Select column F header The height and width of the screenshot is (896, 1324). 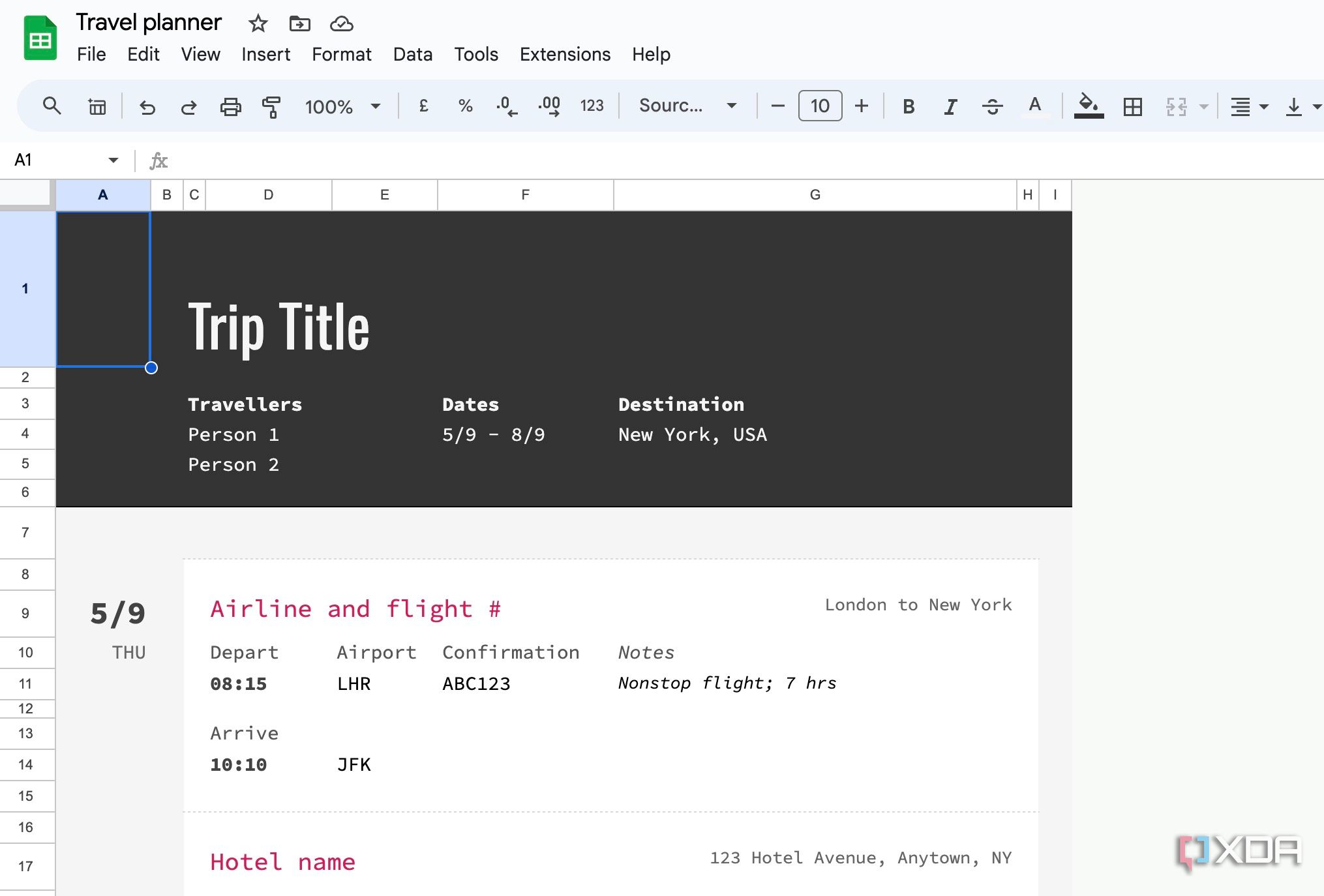click(x=526, y=195)
